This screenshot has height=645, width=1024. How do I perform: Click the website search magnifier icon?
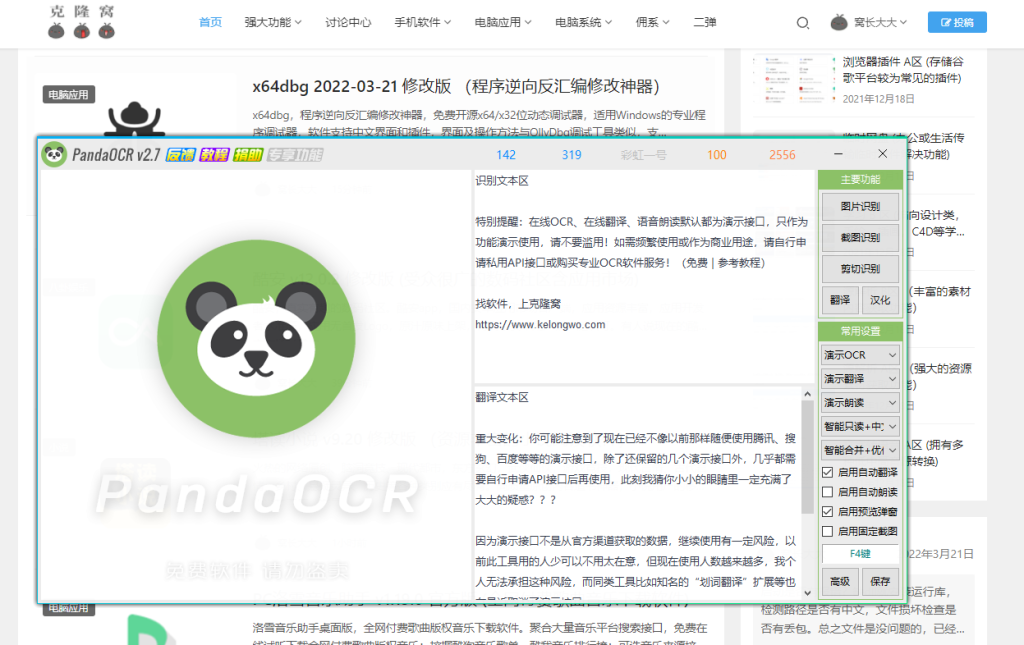tap(803, 23)
